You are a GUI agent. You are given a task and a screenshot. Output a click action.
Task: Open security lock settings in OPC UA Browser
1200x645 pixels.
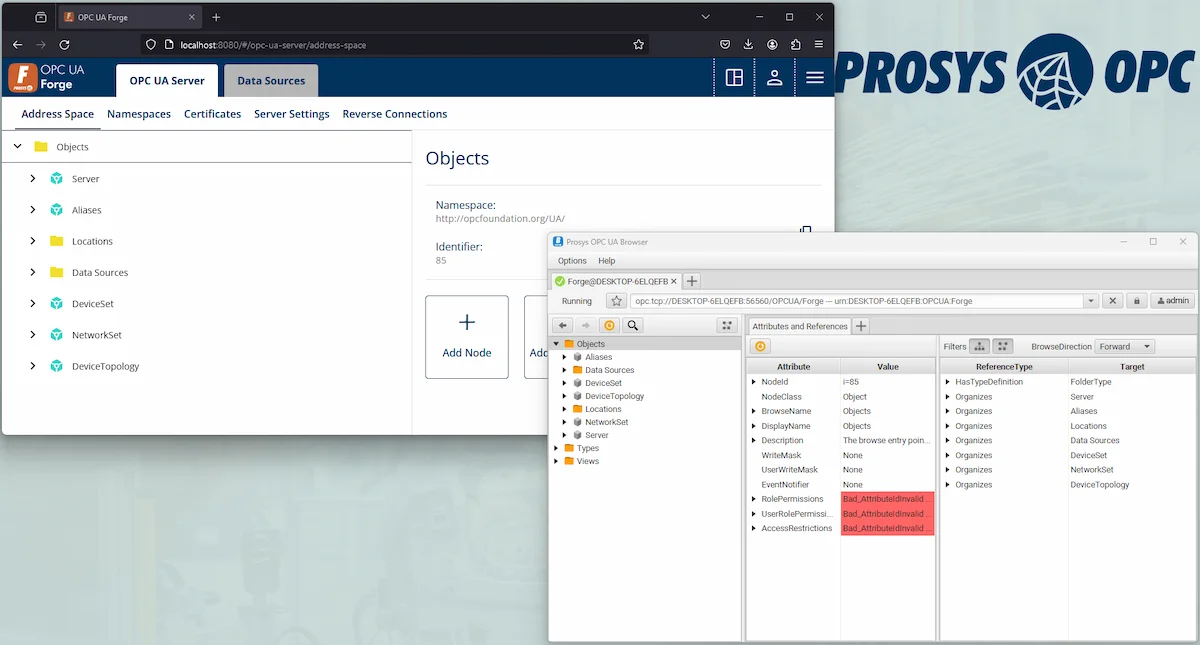[x=1136, y=301]
